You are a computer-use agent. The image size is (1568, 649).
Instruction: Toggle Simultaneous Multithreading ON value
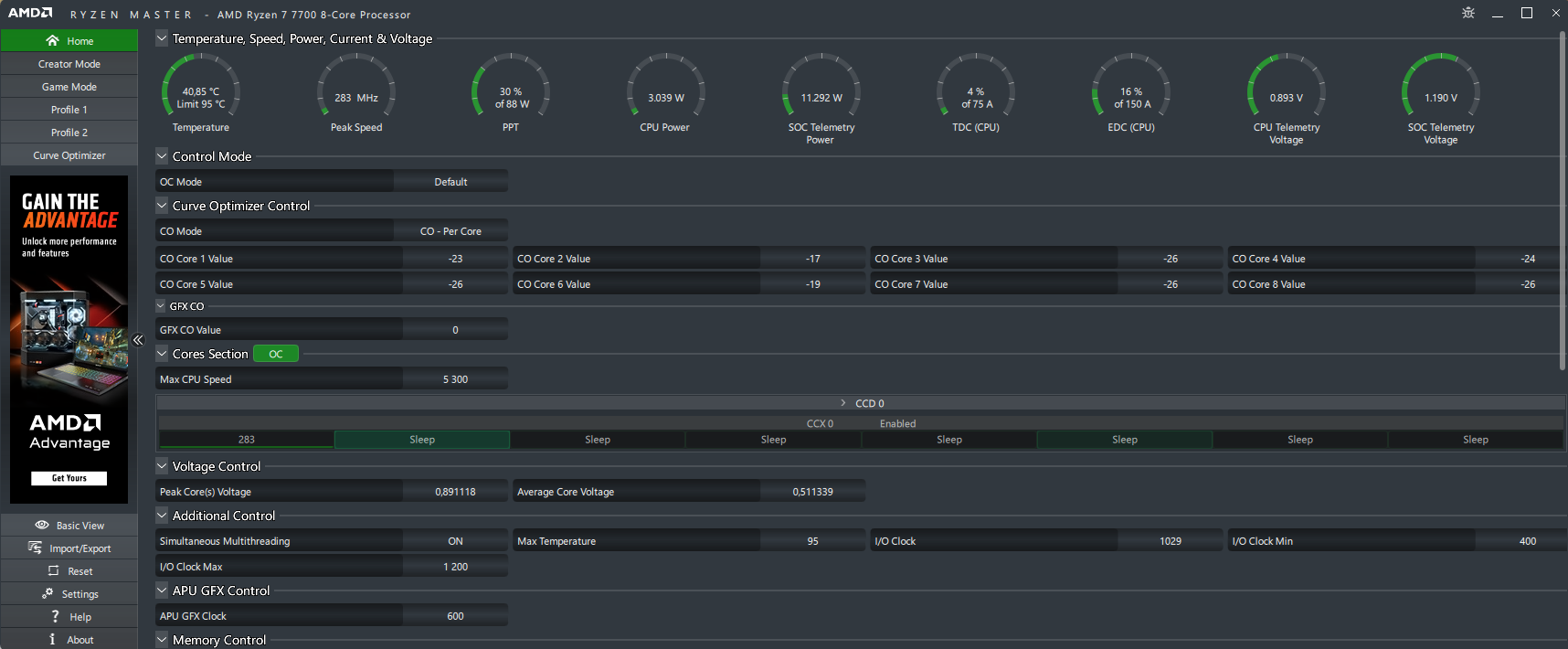[x=455, y=541]
